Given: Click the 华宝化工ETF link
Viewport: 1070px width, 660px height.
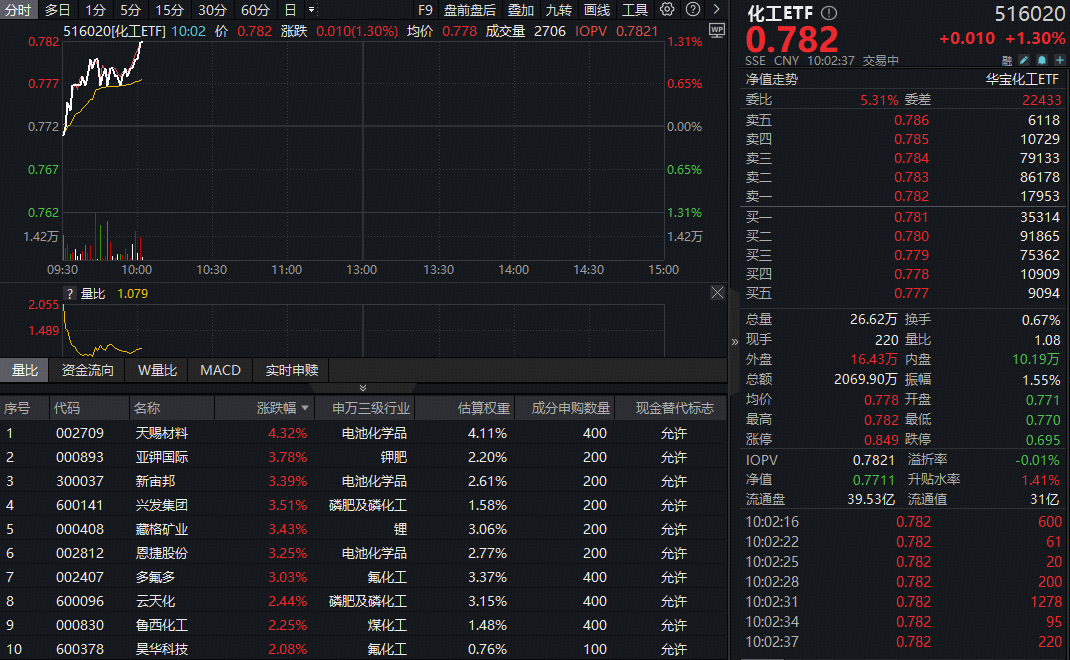Looking at the screenshot, I should click(1021, 77).
